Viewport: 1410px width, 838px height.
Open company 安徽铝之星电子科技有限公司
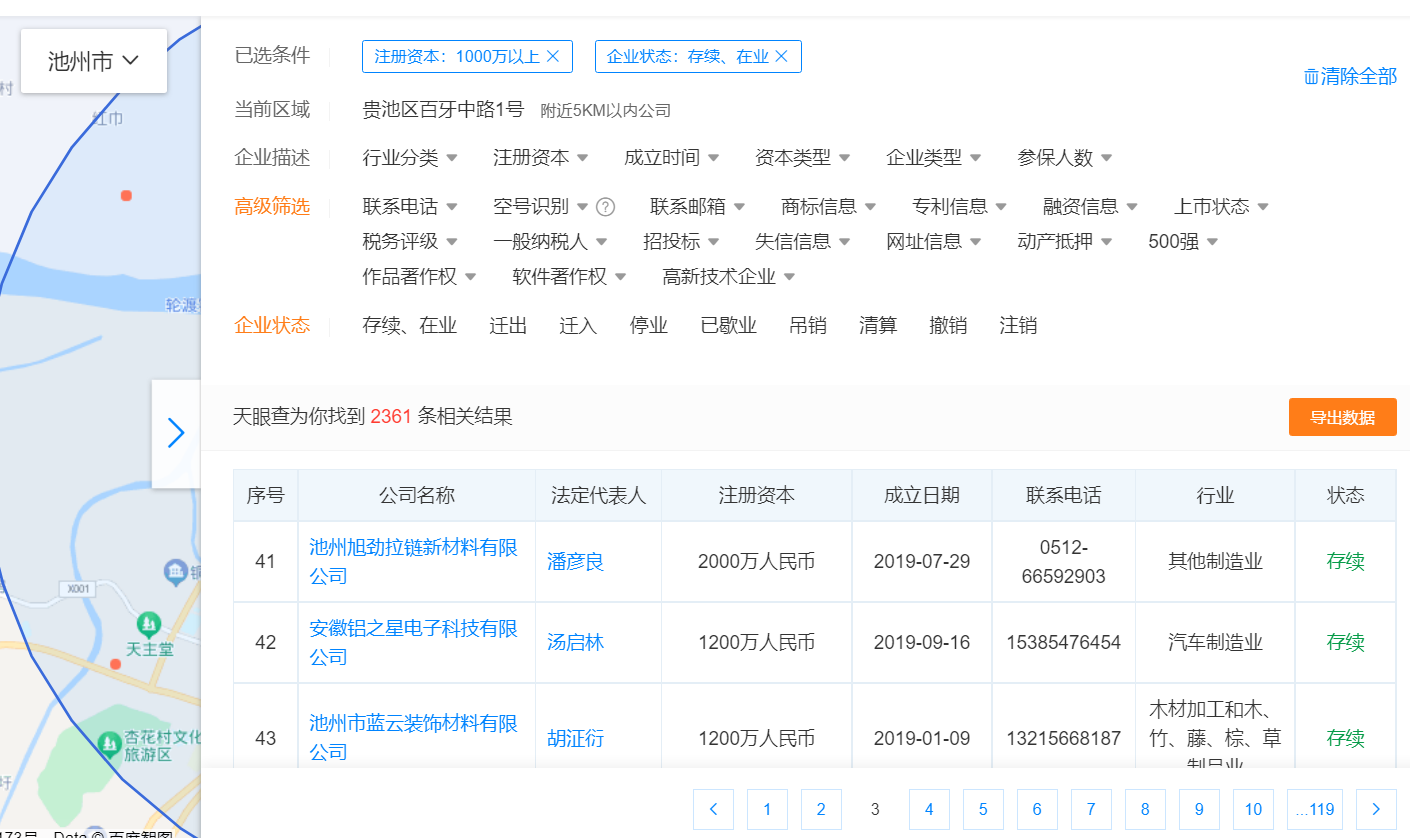[414, 642]
